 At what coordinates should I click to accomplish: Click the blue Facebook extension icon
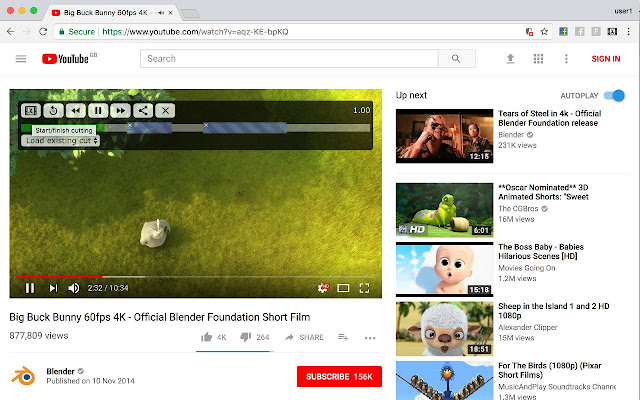[563, 31]
